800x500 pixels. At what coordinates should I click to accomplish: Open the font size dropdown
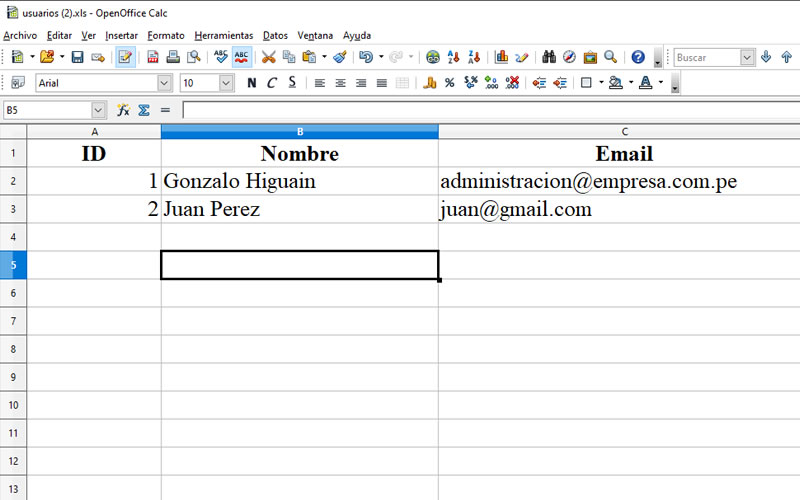(x=226, y=83)
